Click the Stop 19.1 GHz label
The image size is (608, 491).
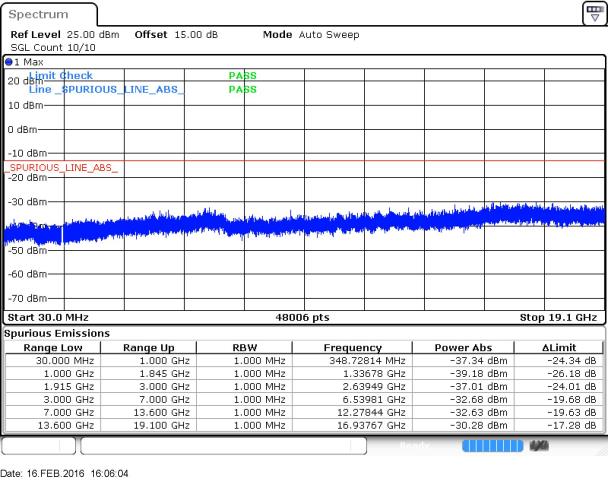pos(558,317)
